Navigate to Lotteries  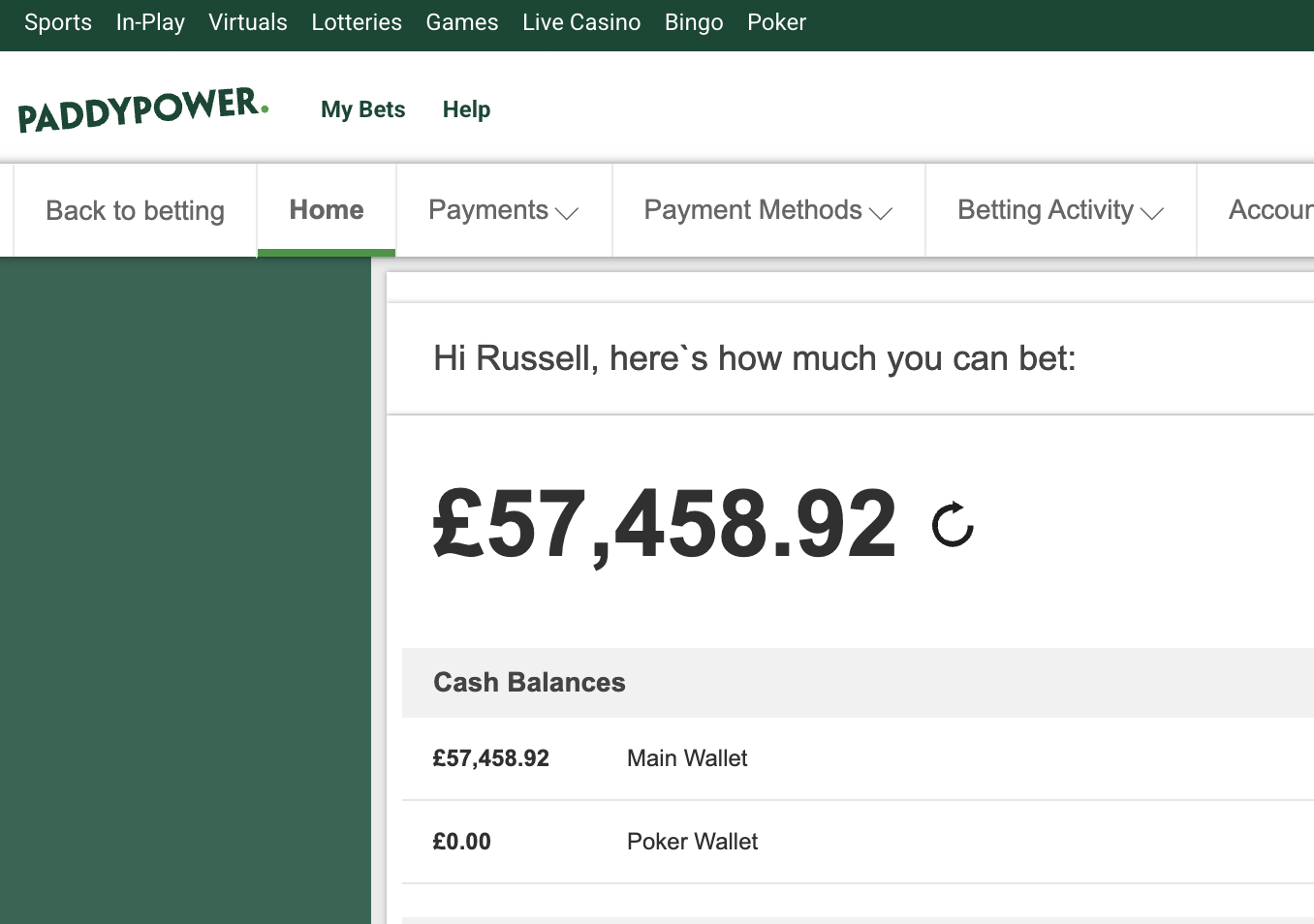click(x=357, y=22)
